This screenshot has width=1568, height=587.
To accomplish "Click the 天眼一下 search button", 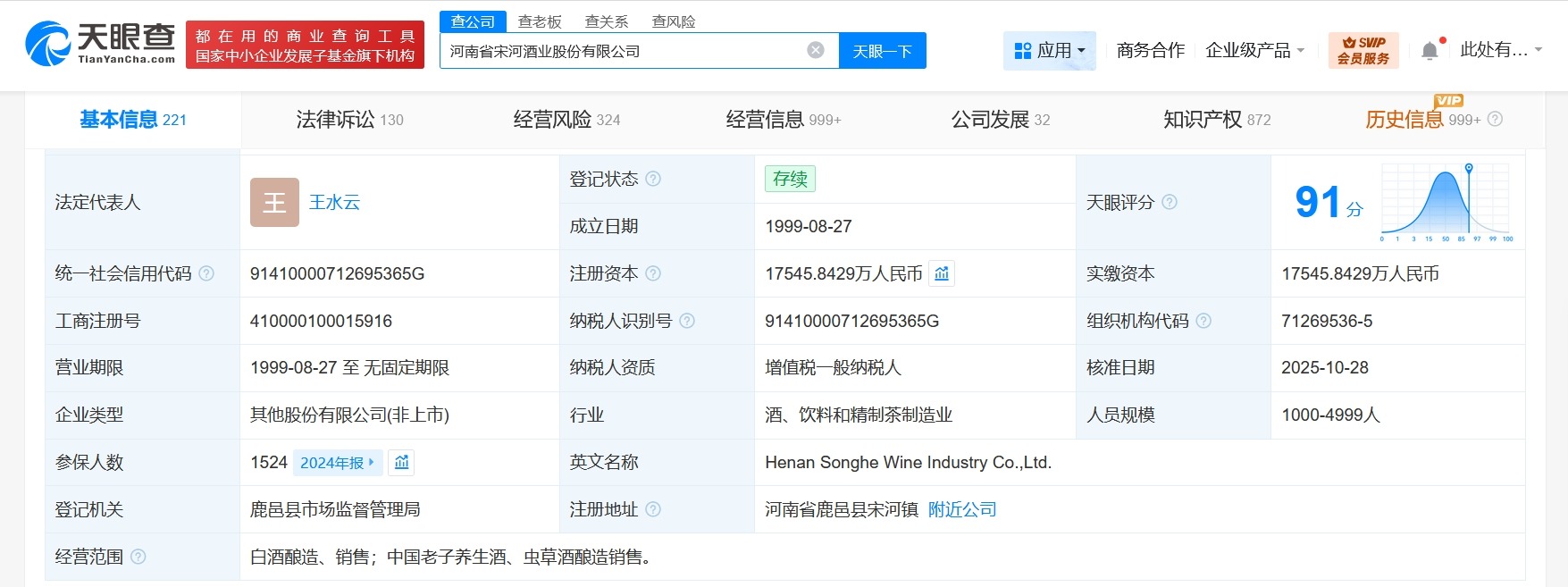I will coord(883,51).
